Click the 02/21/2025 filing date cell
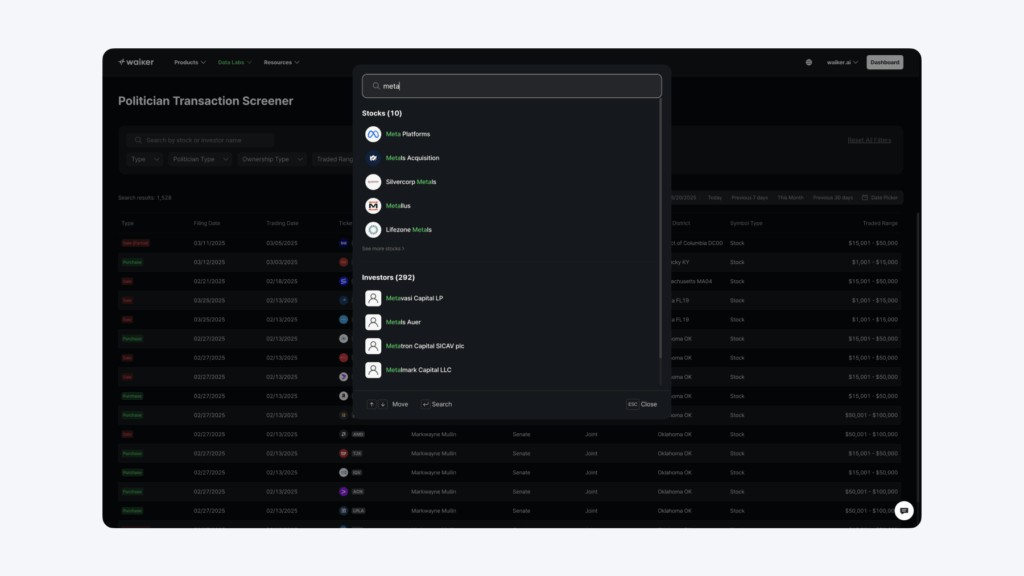This screenshot has height=576, width=1024. 209,281
